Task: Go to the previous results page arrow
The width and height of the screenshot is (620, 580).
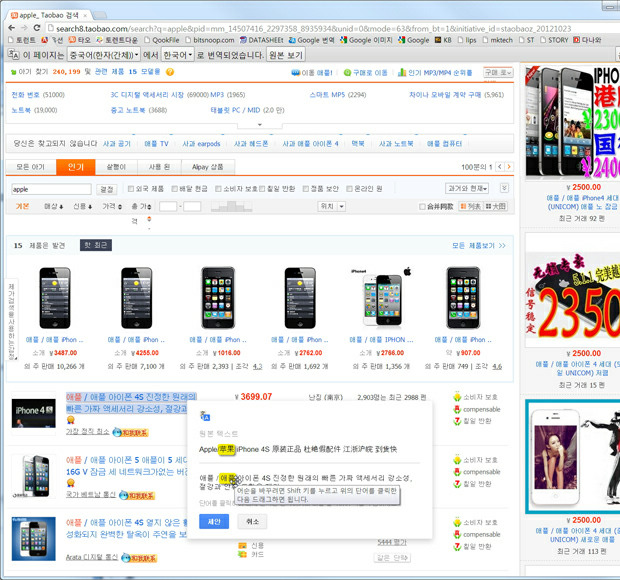Action: point(499,167)
